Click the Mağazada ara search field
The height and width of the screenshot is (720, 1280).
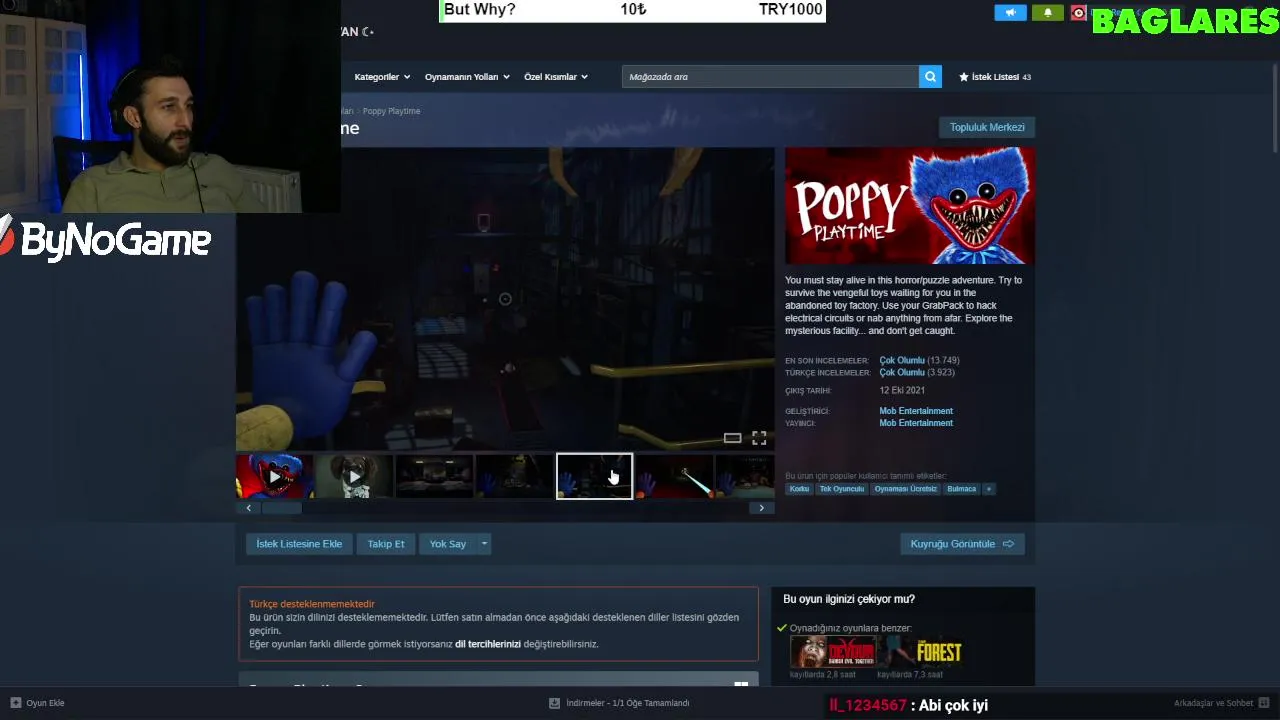point(770,76)
